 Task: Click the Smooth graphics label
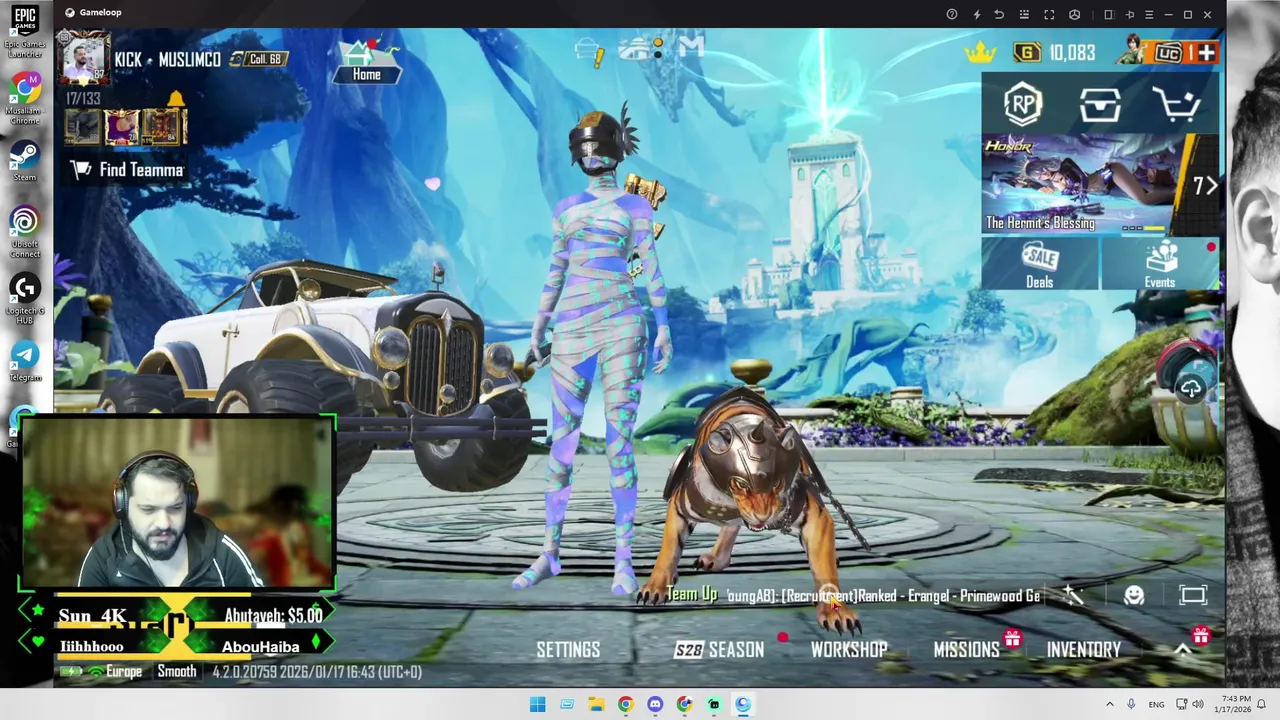coord(177,672)
